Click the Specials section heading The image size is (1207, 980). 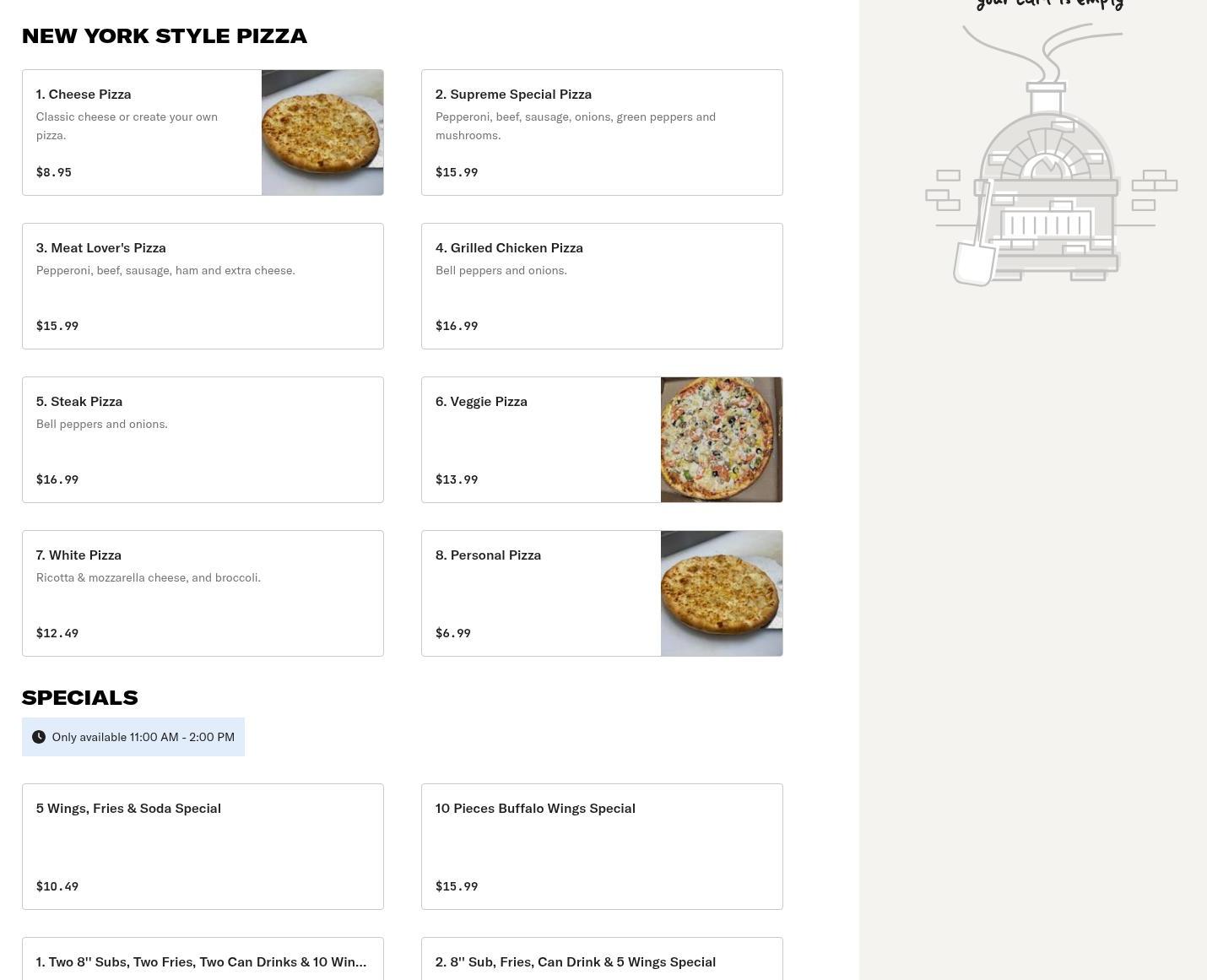coord(80,697)
